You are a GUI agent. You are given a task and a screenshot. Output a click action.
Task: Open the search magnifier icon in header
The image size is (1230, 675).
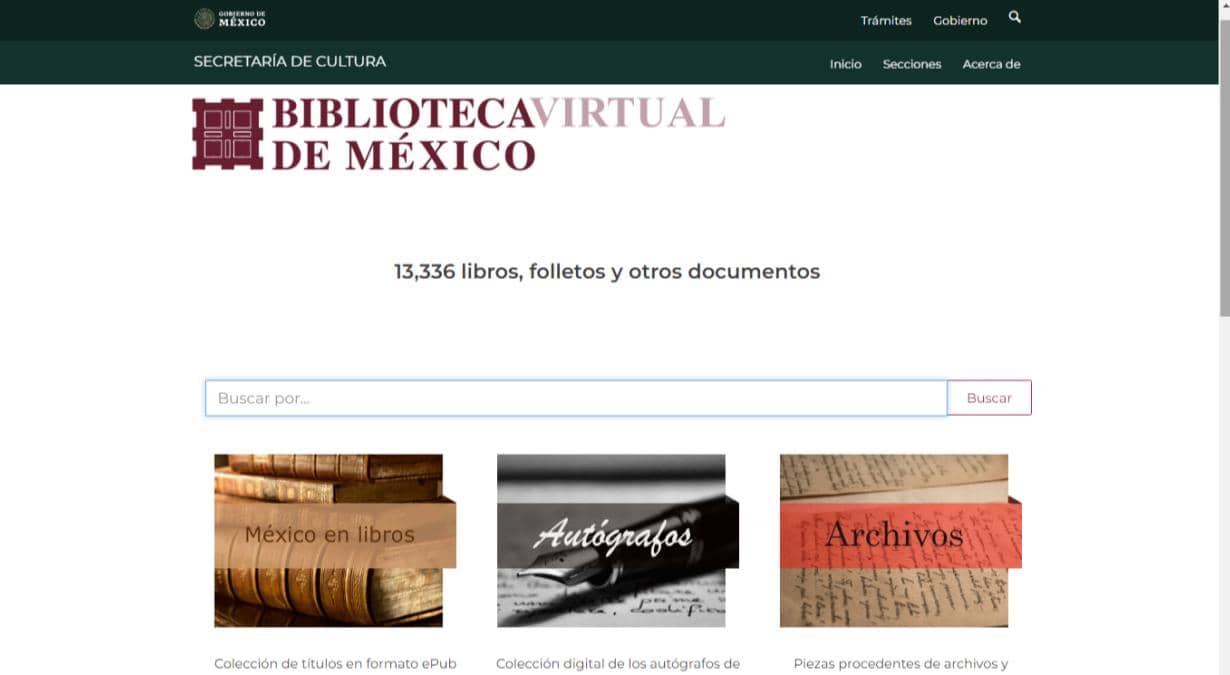pos(1014,17)
